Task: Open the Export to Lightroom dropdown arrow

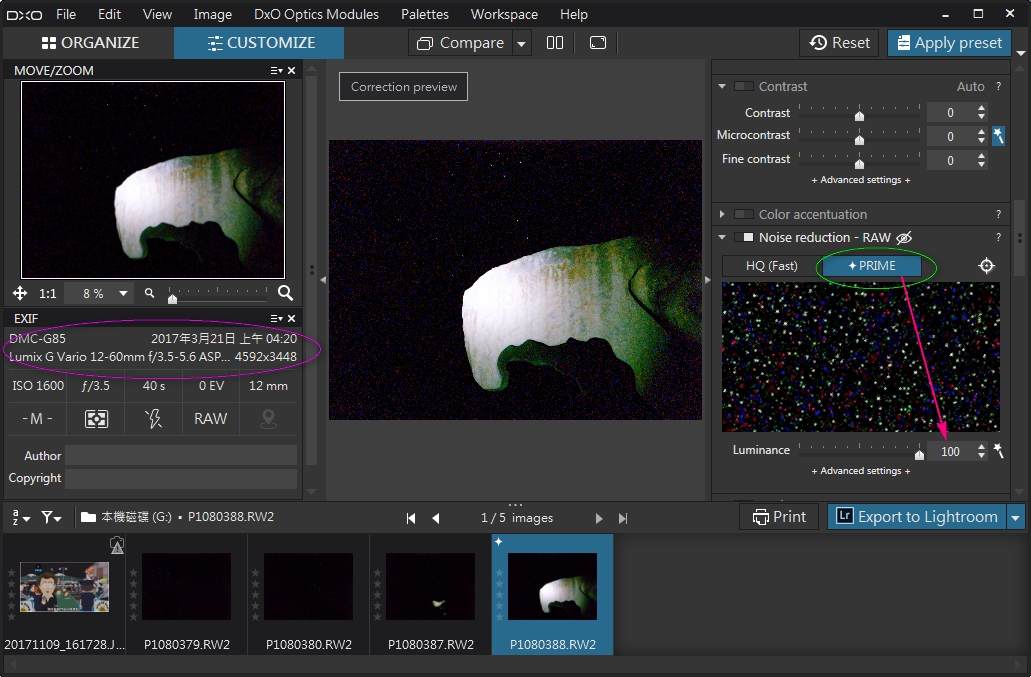Action: 1016,518
